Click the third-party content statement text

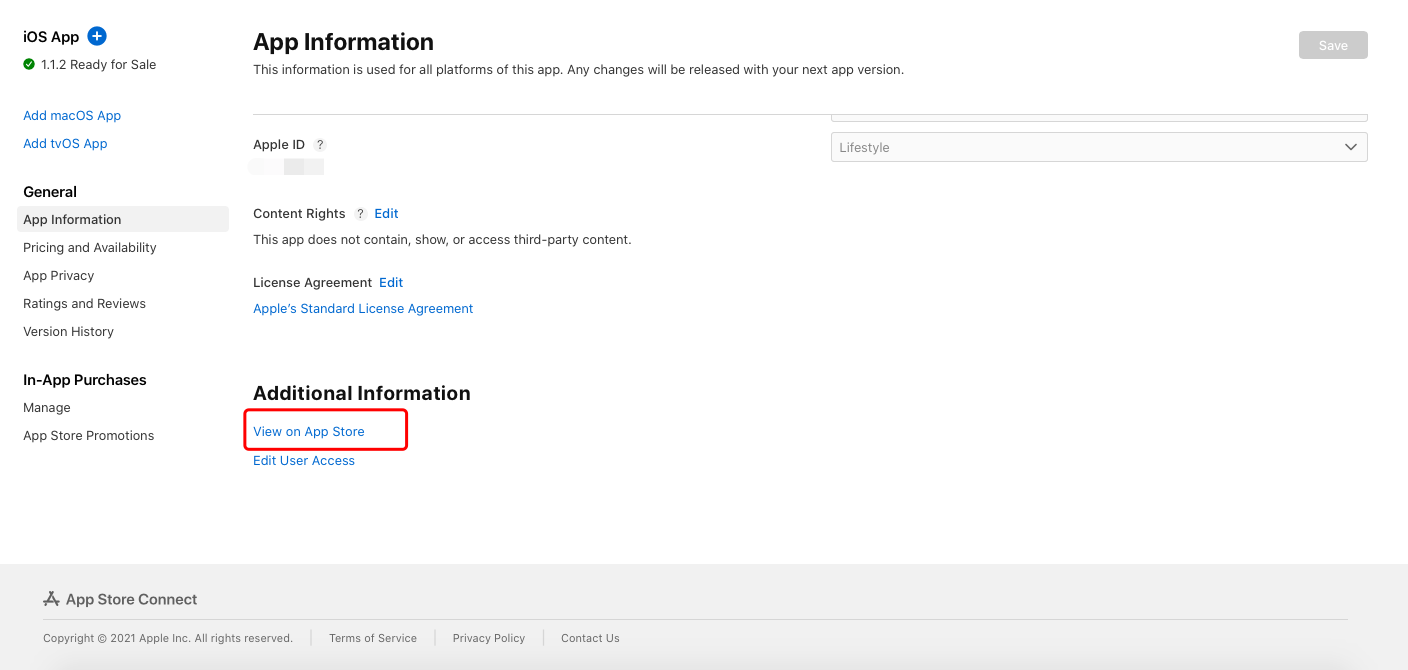tap(442, 239)
